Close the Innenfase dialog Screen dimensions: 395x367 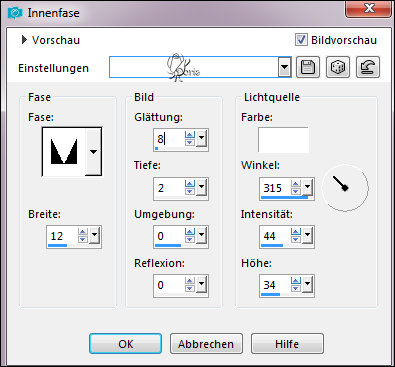click(x=369, y=8)
